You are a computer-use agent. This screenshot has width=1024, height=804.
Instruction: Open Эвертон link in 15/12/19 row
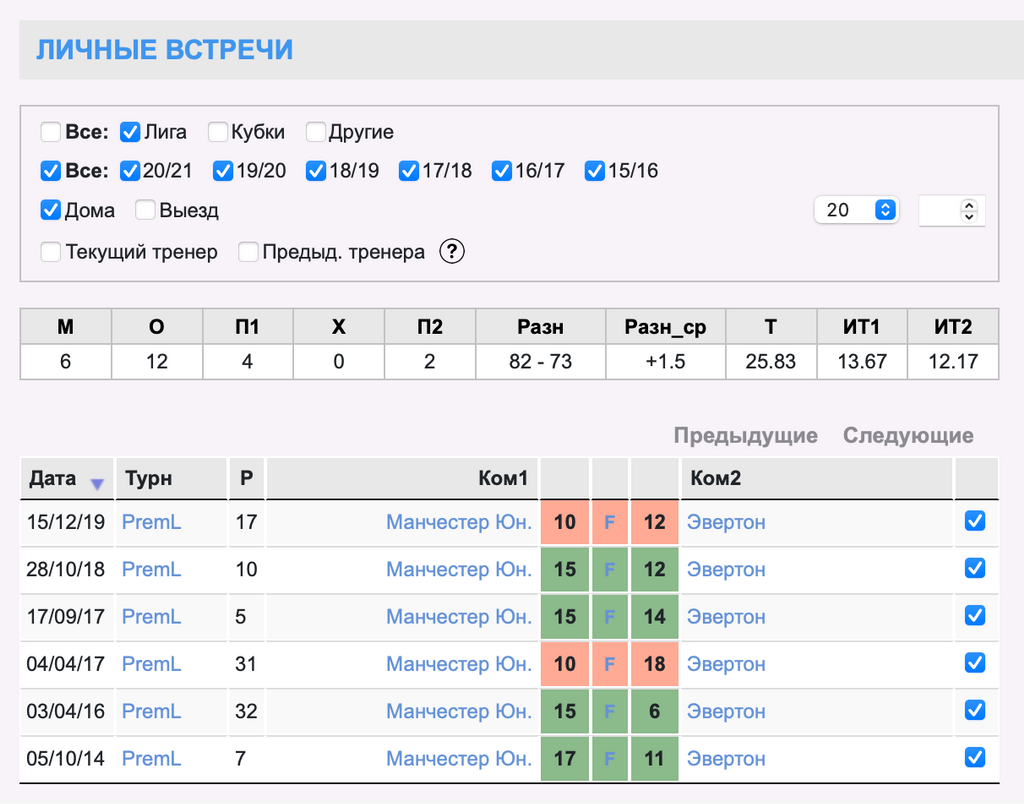click(726, 523)
